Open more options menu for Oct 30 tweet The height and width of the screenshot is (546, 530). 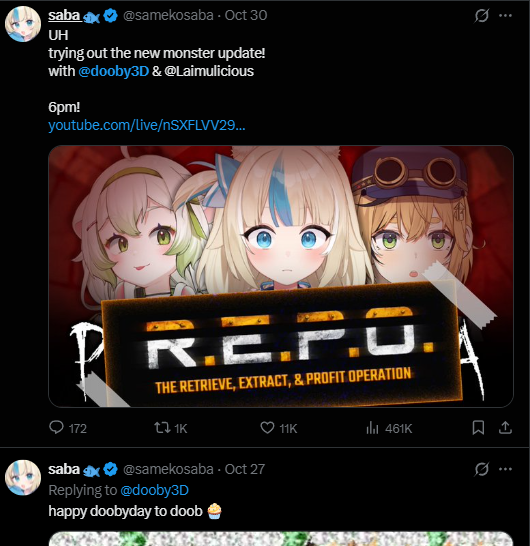tap(505, 16)
